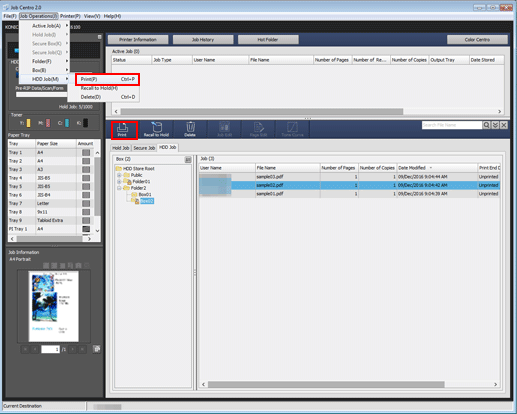Sort by Date Modified column header
517x414 pixels.
(437, 168)
